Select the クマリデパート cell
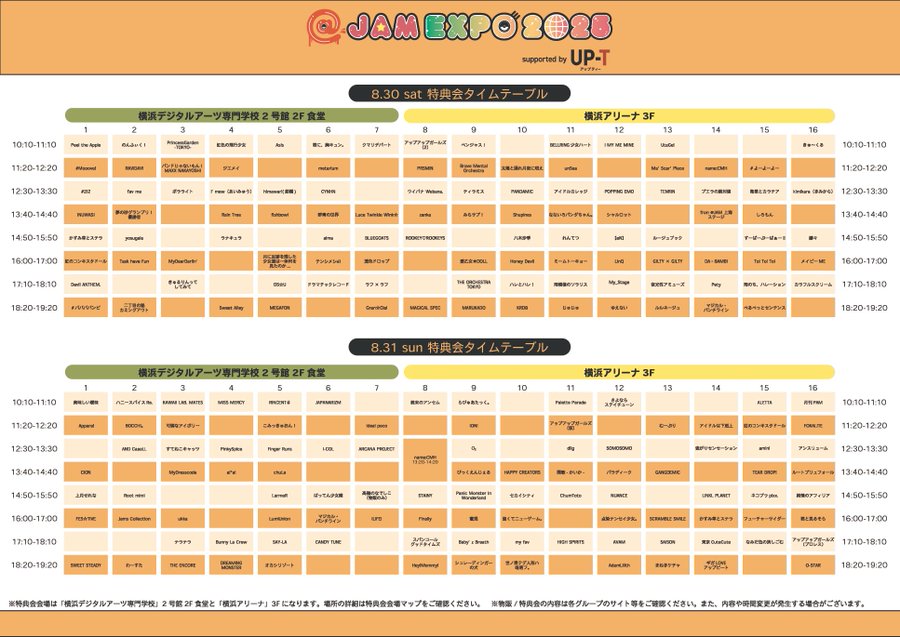 (x=377, y=145)
